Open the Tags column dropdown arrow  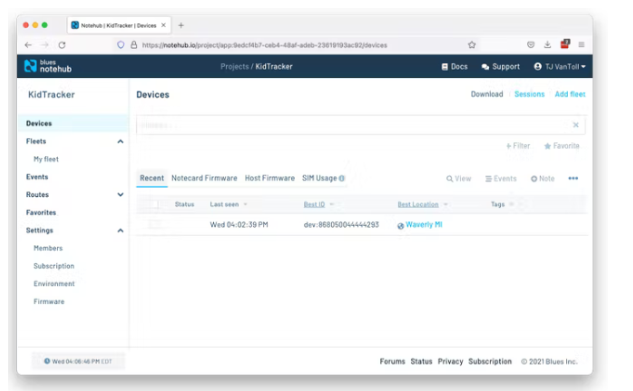[x=511, y=205]
